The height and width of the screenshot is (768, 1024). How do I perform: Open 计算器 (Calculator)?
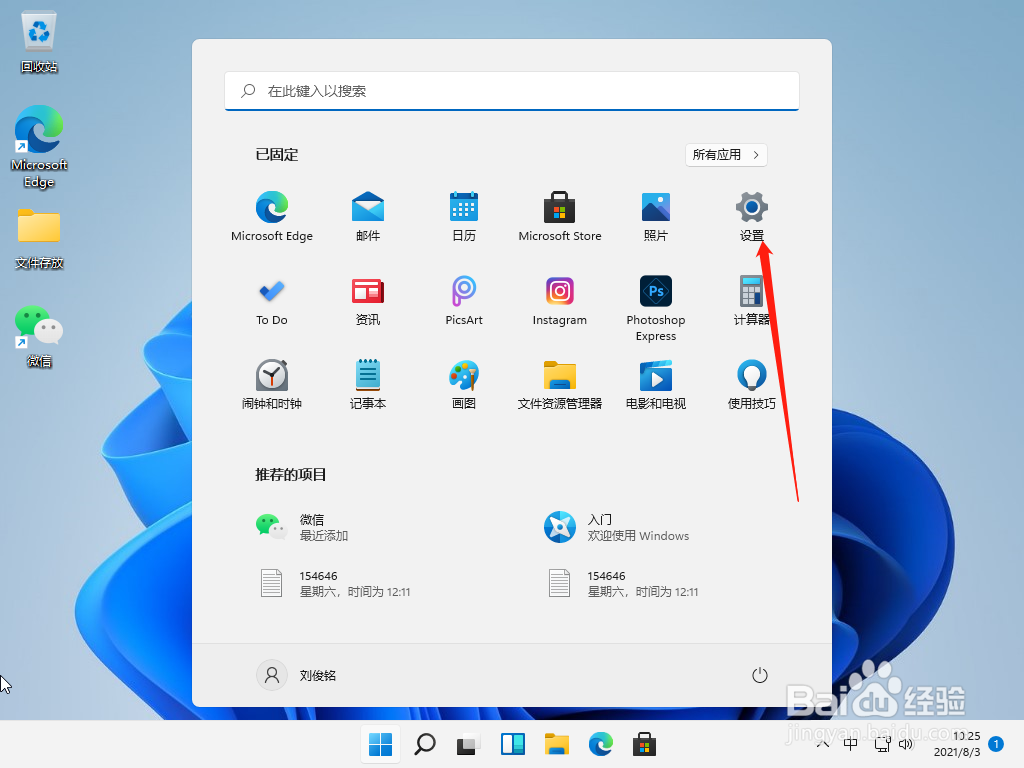coord(751,300)
